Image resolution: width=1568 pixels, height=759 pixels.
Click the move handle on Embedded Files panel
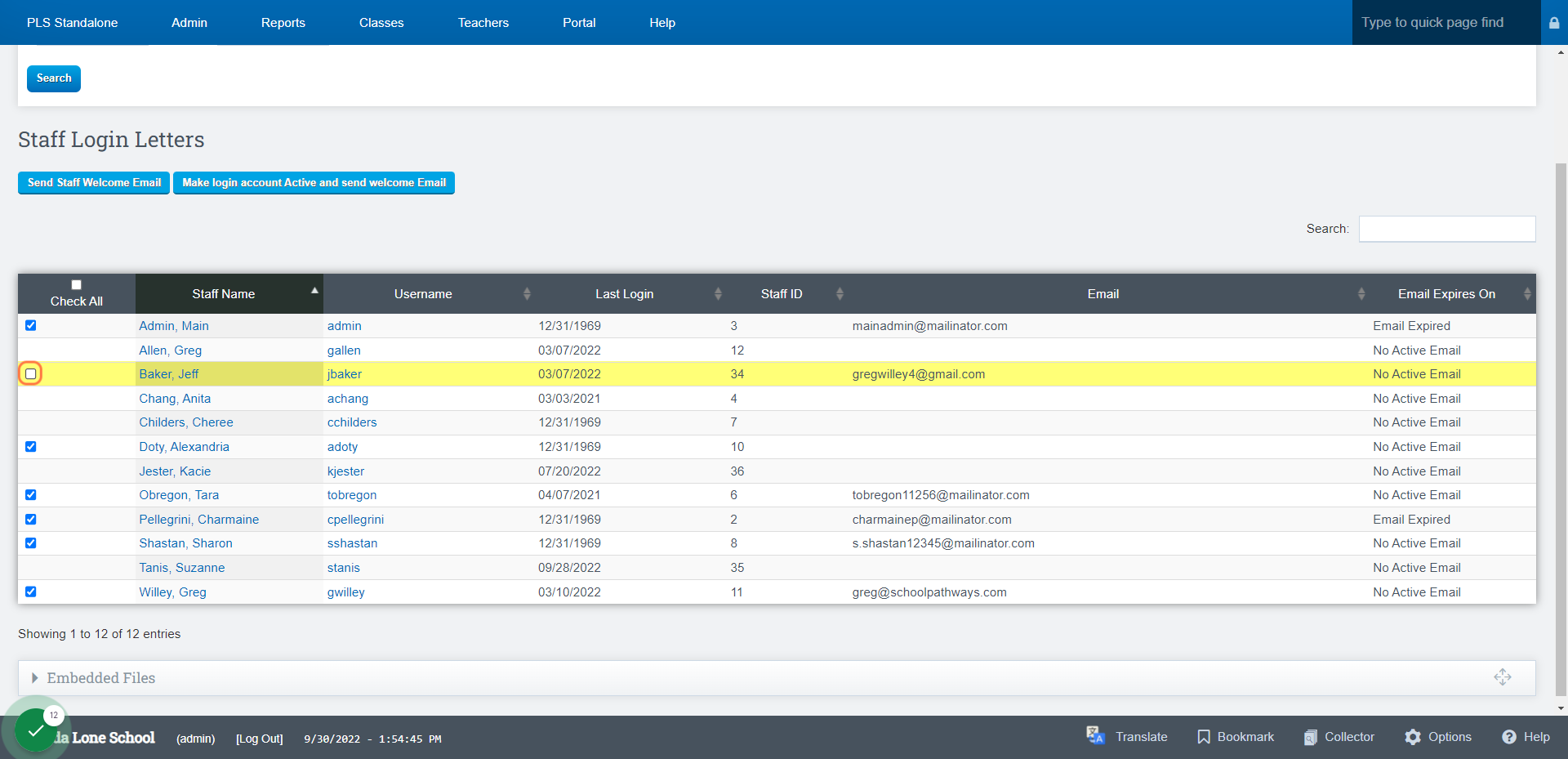pyautogui.click(x=1502, y=677)
